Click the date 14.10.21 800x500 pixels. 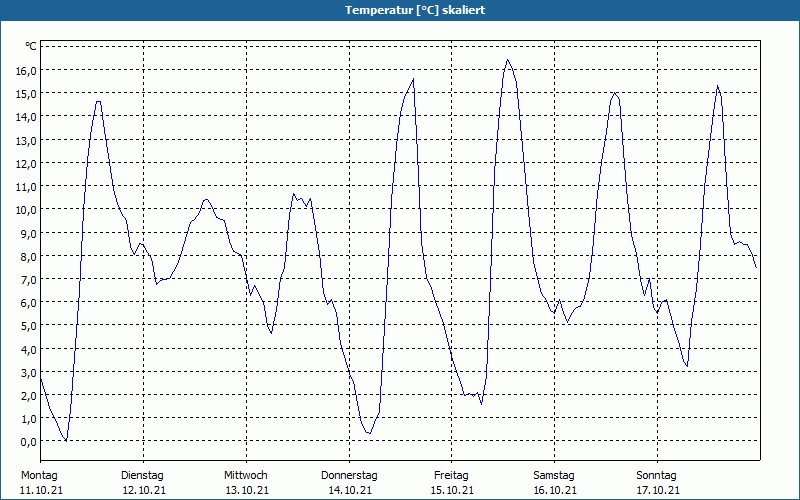350,490
